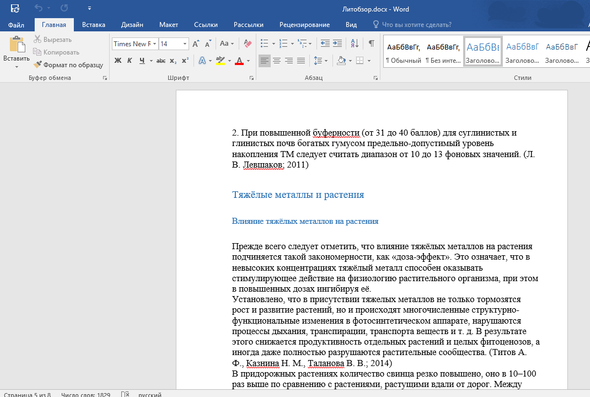Apply the Без интервала style
This screenshot has width=590, height=397.
click(x=443, y=52)
